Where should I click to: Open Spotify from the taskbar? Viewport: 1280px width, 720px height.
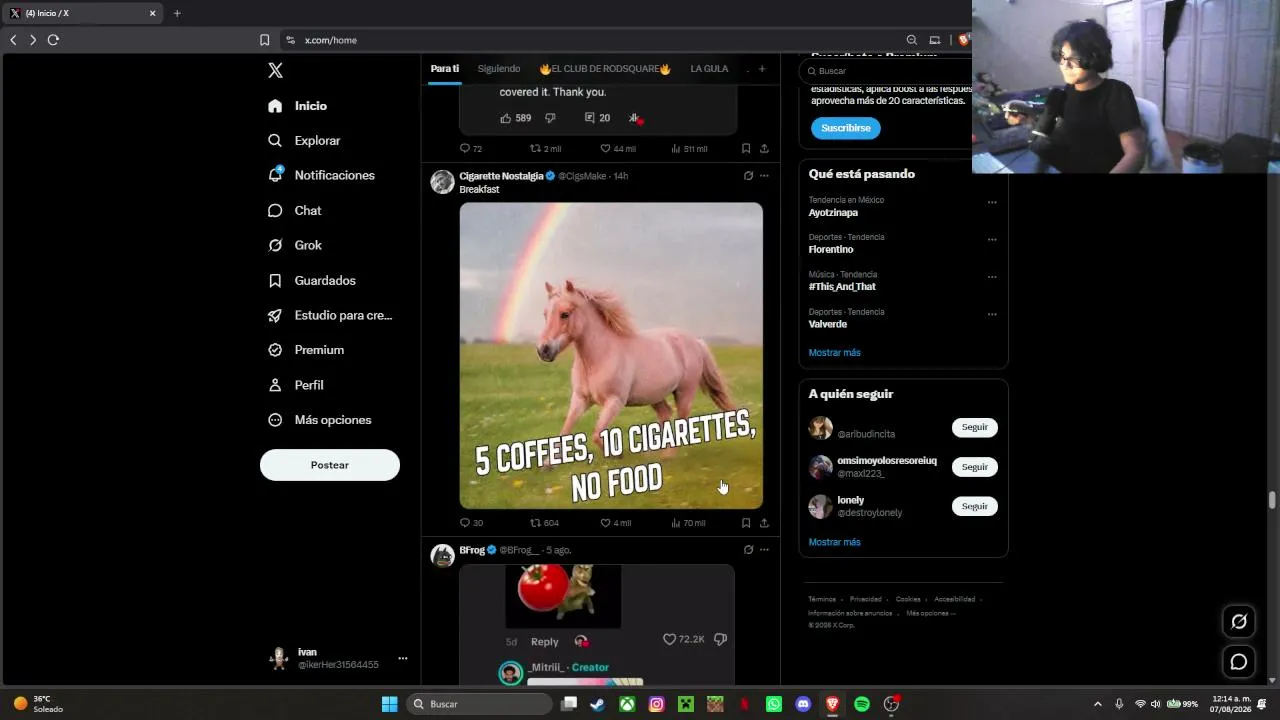[x=862, y=704]
